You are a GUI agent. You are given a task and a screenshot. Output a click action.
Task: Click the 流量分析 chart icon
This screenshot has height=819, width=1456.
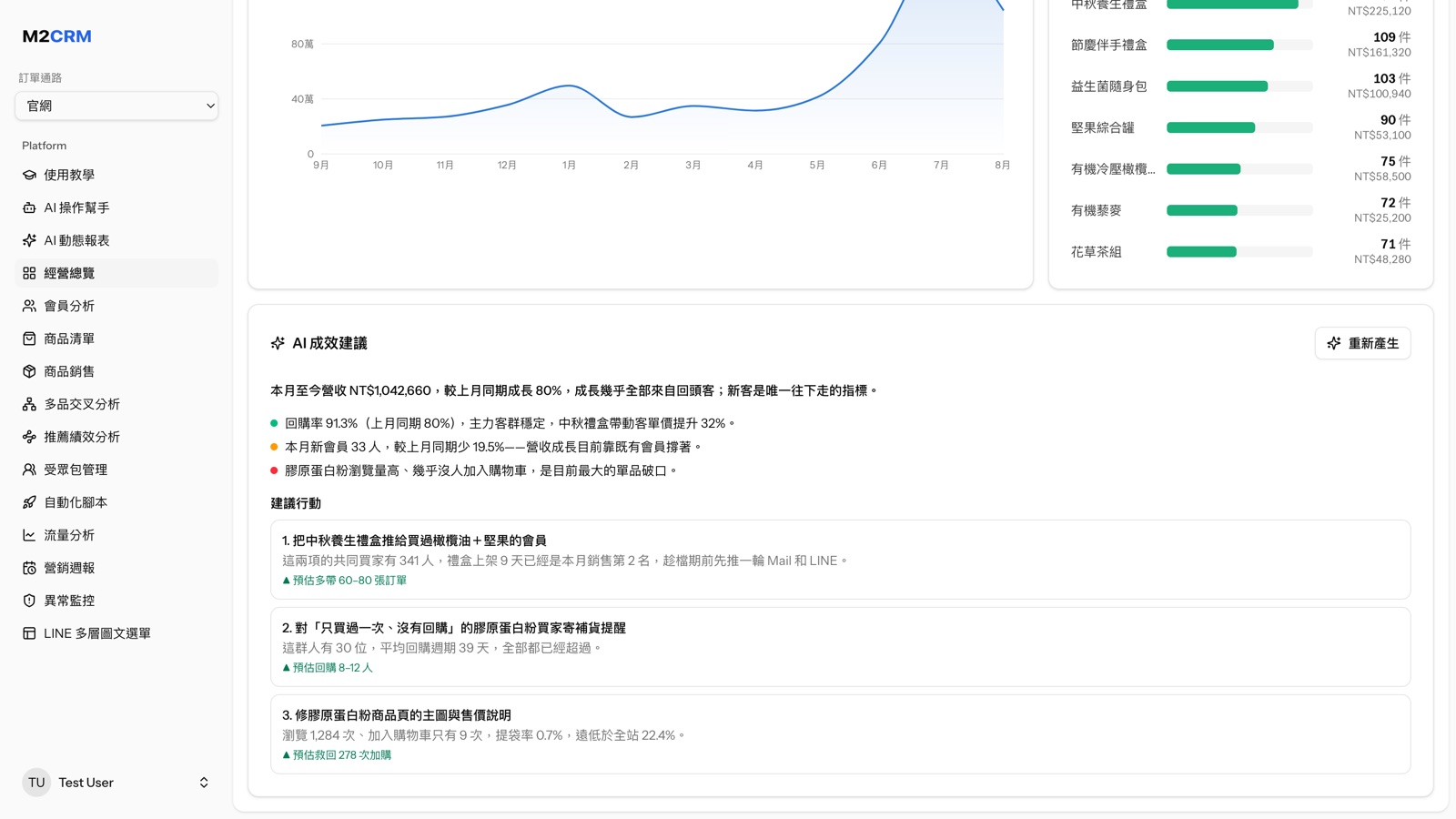coord(29,535)
